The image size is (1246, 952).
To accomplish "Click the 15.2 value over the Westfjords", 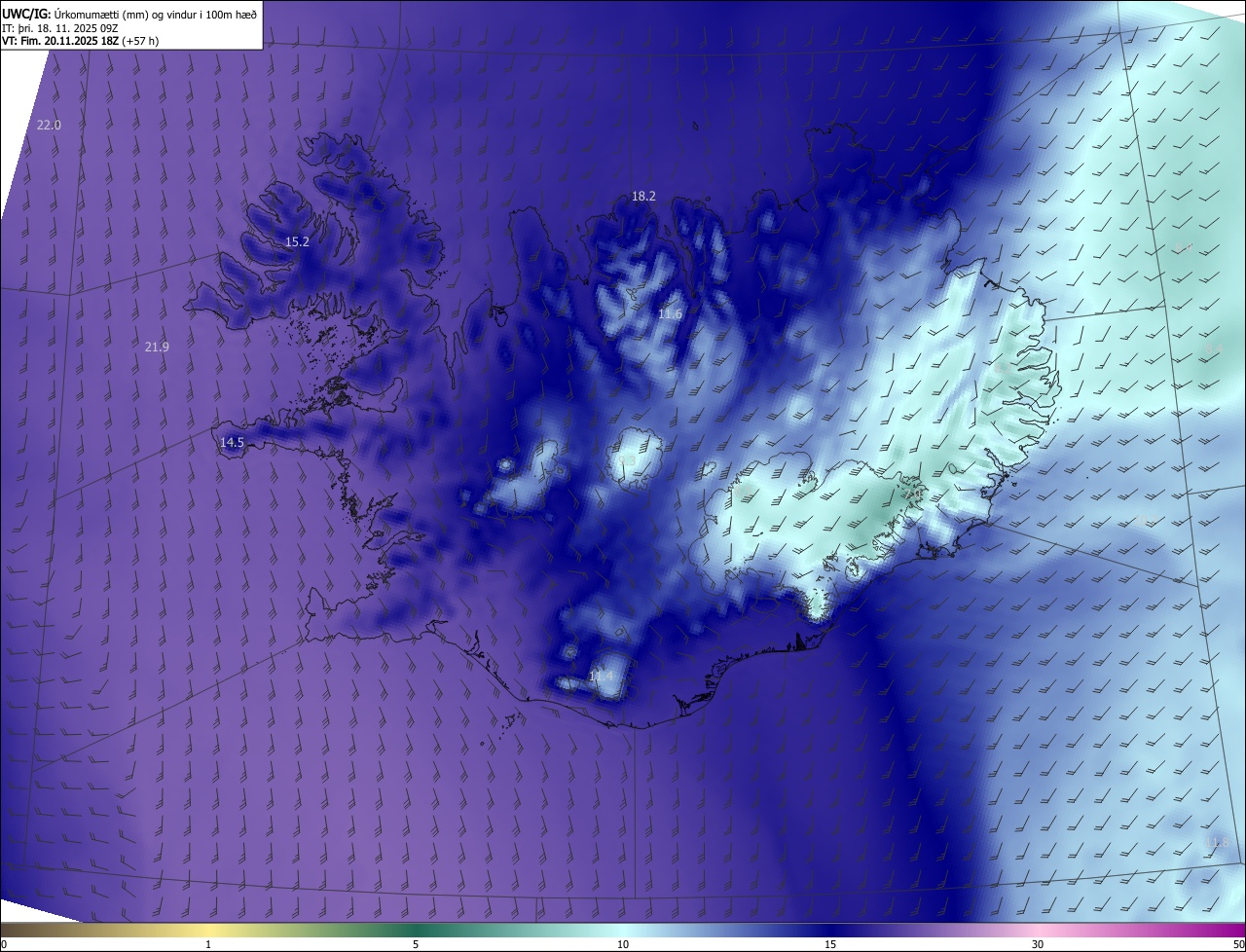I will click(297, 241).
